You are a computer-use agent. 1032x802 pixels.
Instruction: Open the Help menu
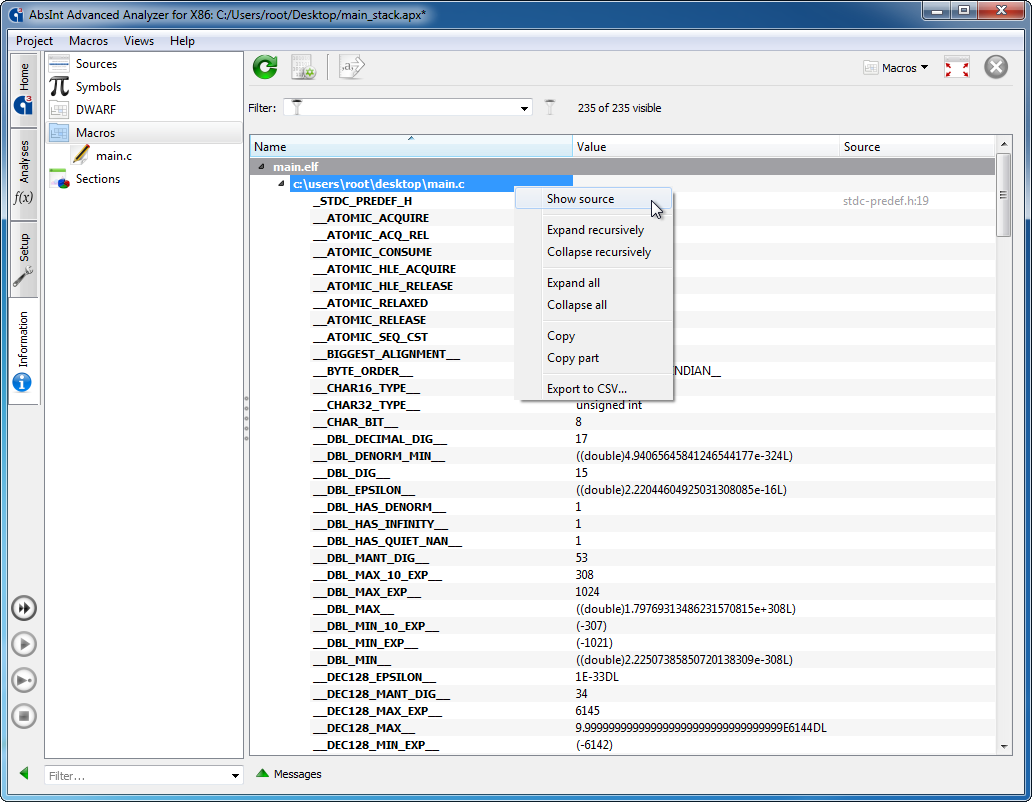click(x=182, y=41)
